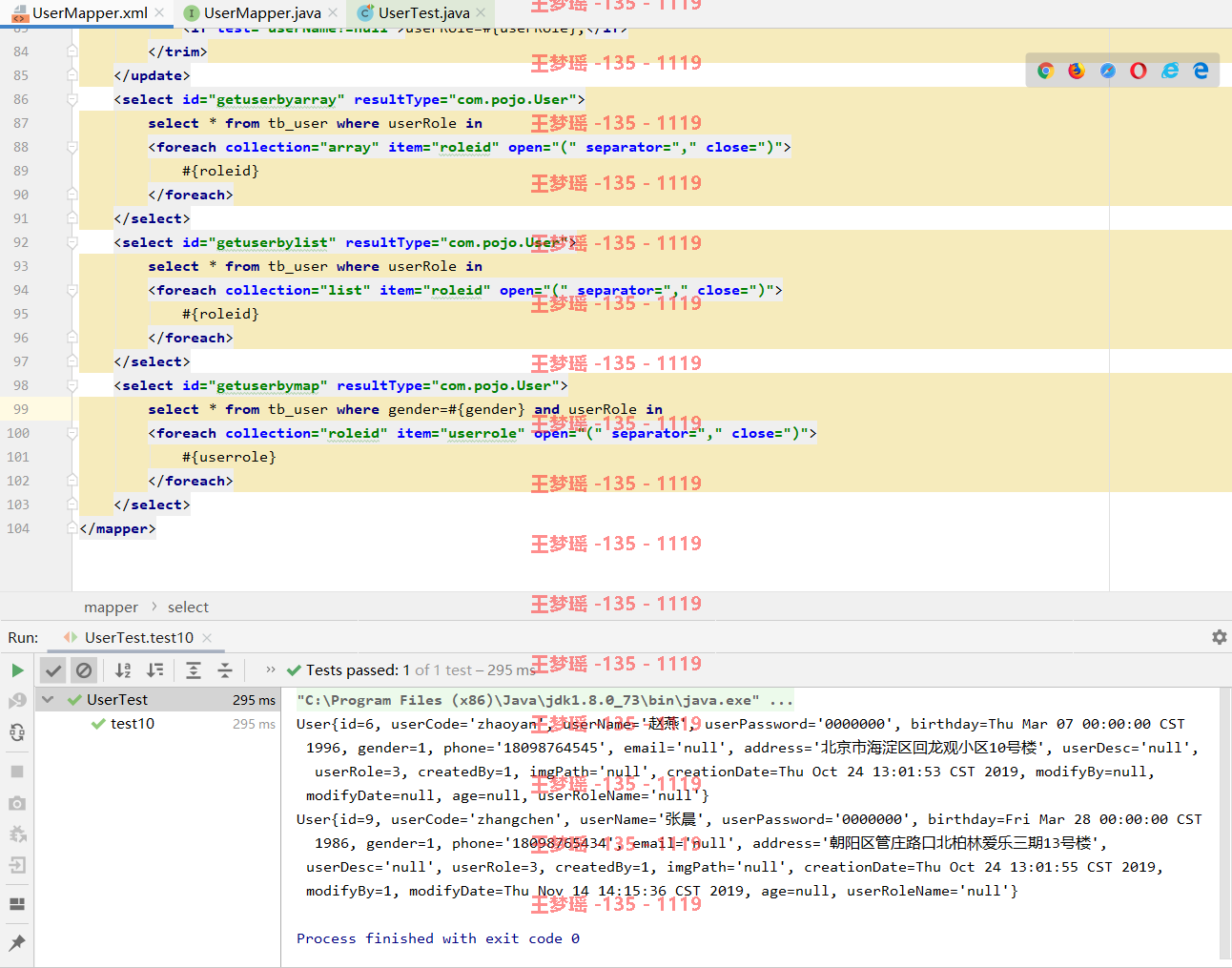
Task: Collapse the UserTest tree node
Action: tap(48, 699)
